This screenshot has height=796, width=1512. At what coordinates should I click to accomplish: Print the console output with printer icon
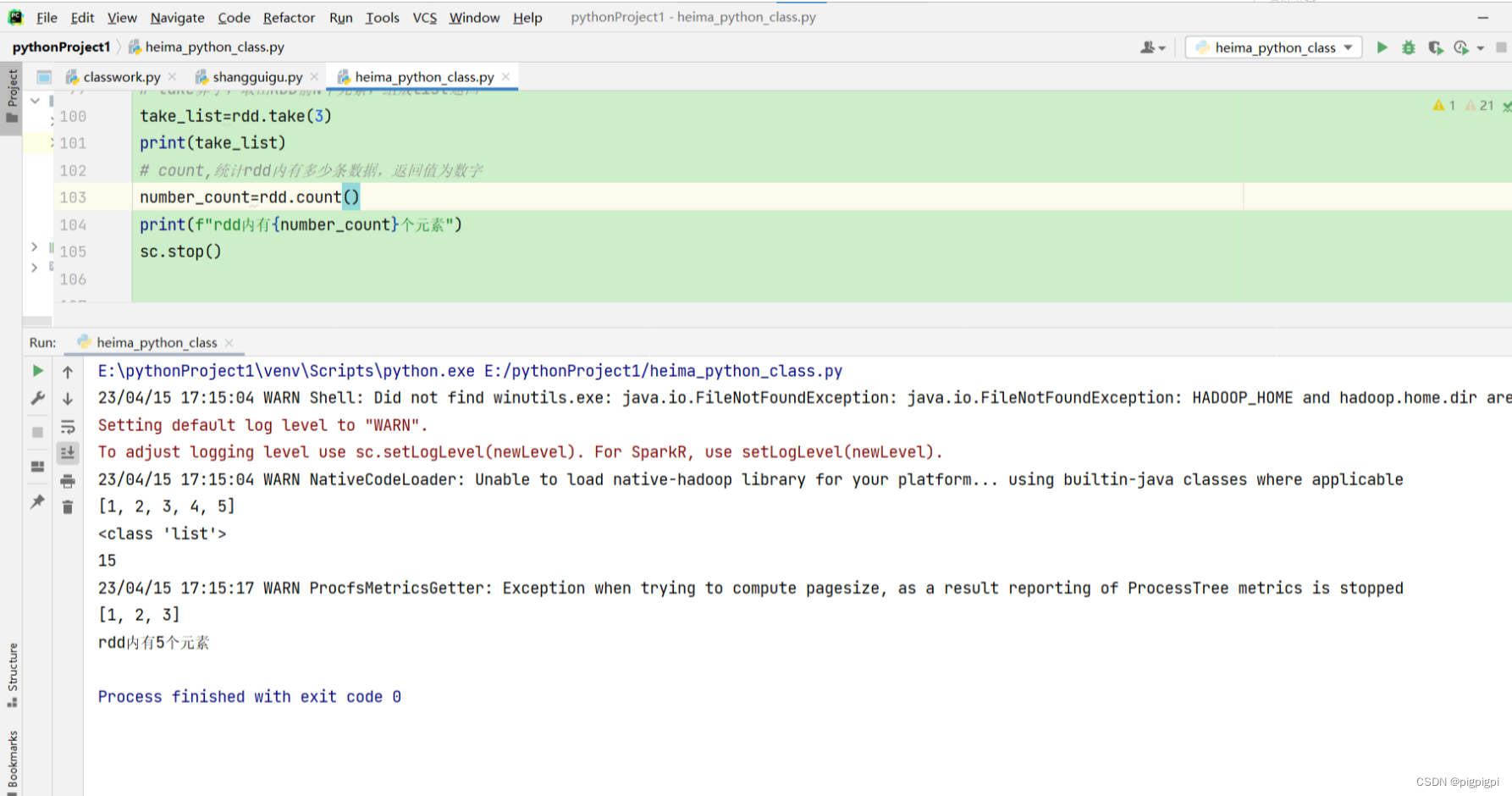point(68,481)
